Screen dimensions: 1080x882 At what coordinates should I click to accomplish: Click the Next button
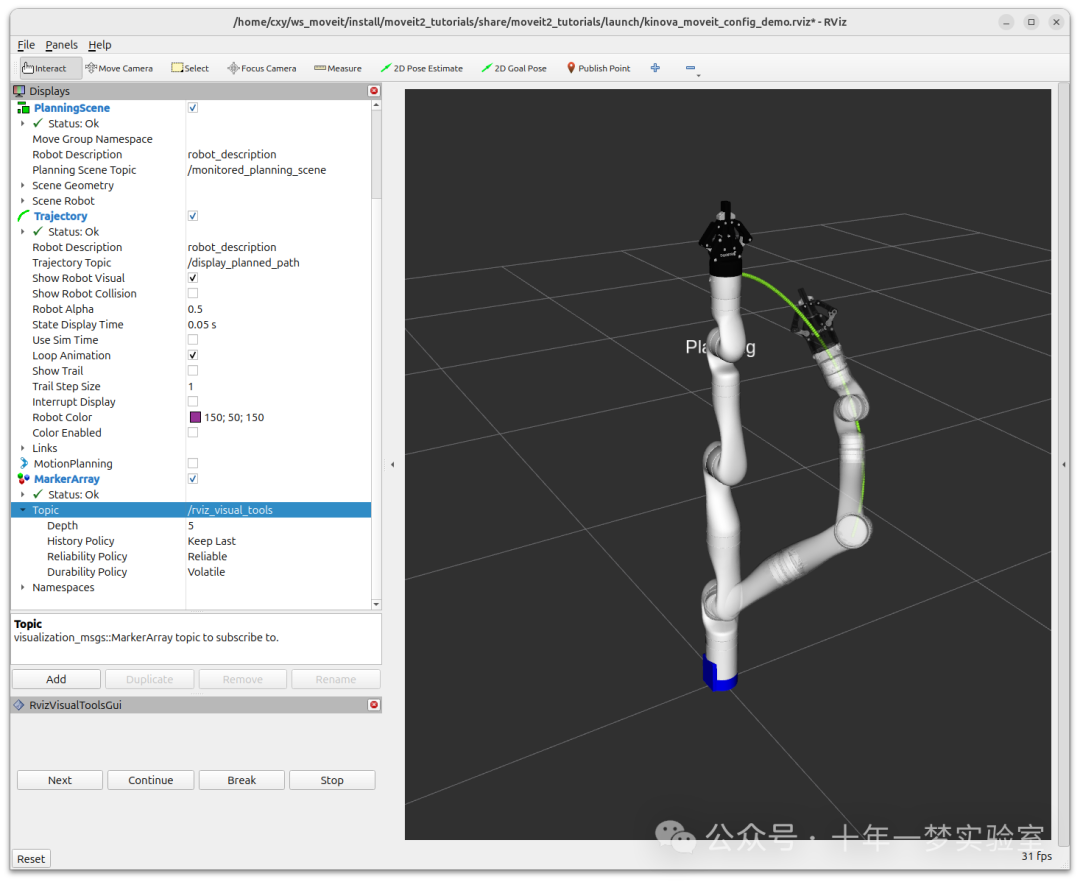coord(60,780)
